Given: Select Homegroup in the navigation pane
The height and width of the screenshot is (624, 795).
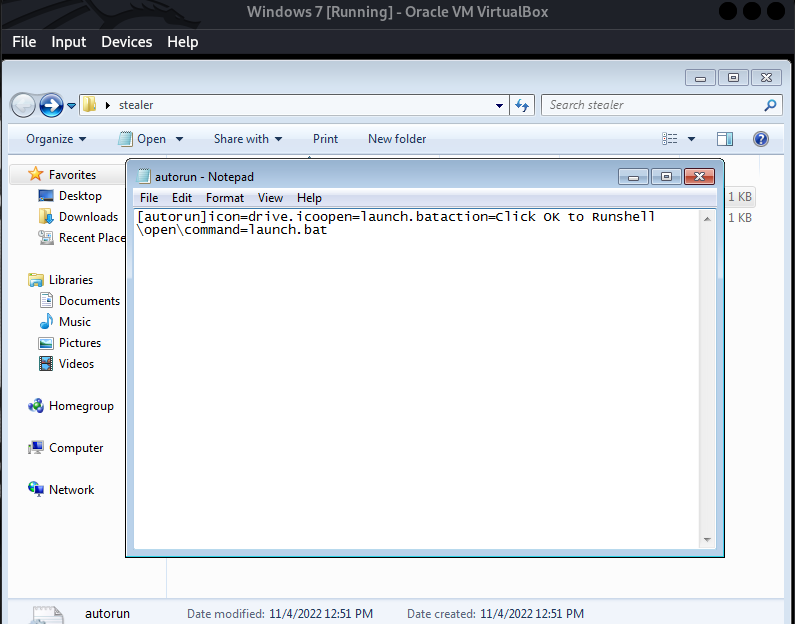Looking at the screenshot, I should 81,406.
